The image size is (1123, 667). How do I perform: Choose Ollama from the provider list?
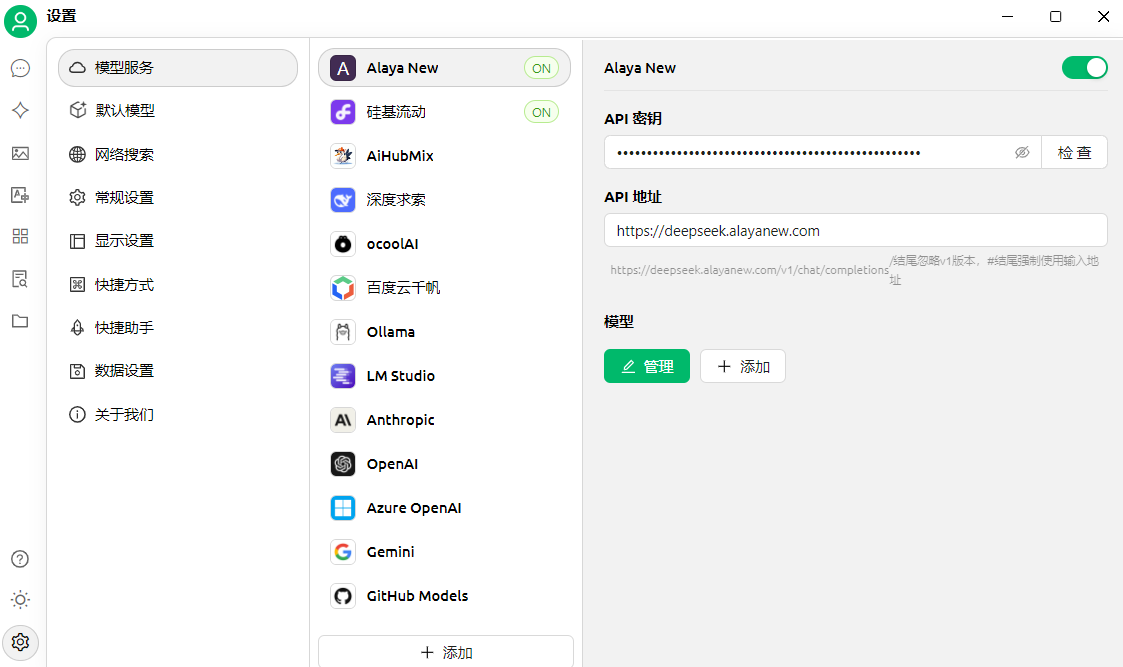[390, 332]
